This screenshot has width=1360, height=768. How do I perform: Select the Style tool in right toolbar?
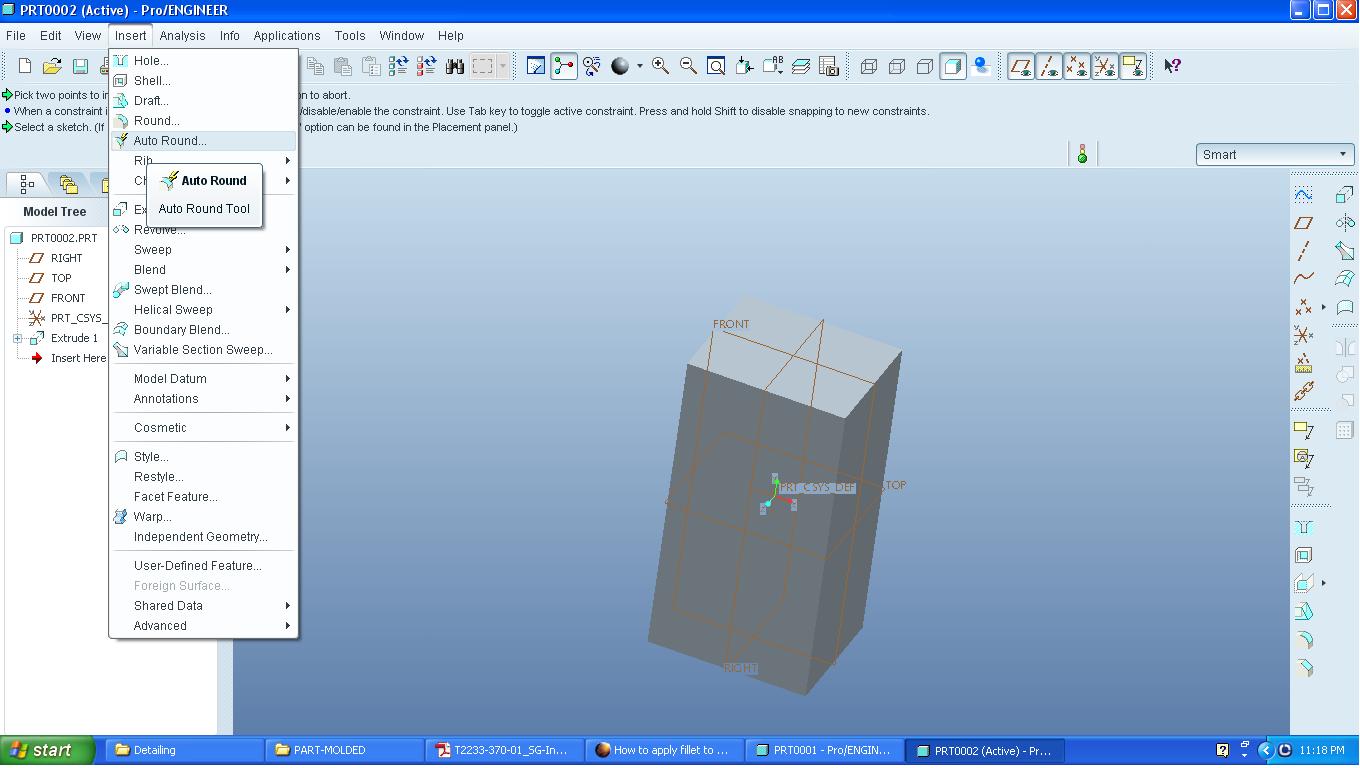[x=1344, y=307]
